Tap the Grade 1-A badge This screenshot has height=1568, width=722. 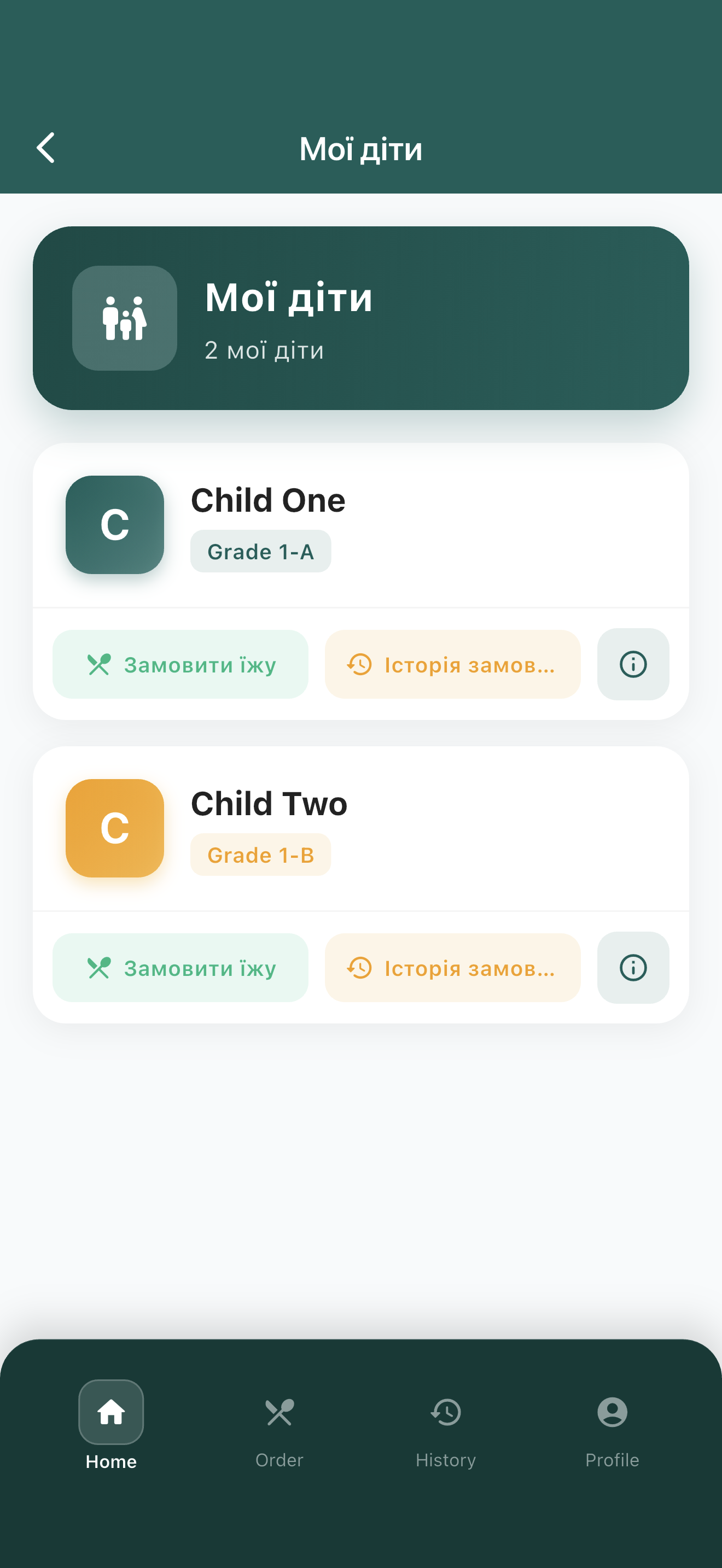[x=260, y=552]
